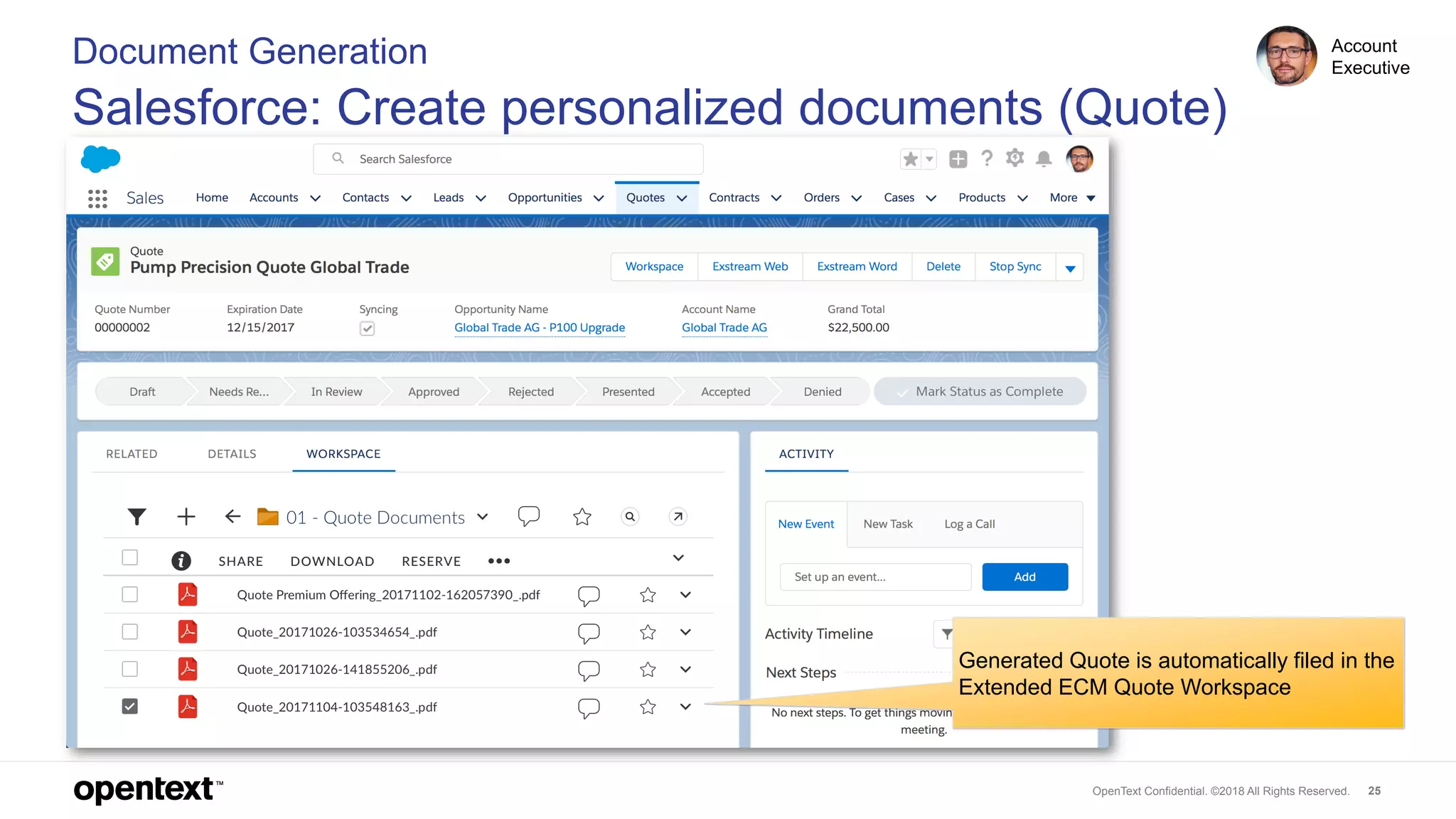Open workspace in new window arrow icon

[678, 517]
